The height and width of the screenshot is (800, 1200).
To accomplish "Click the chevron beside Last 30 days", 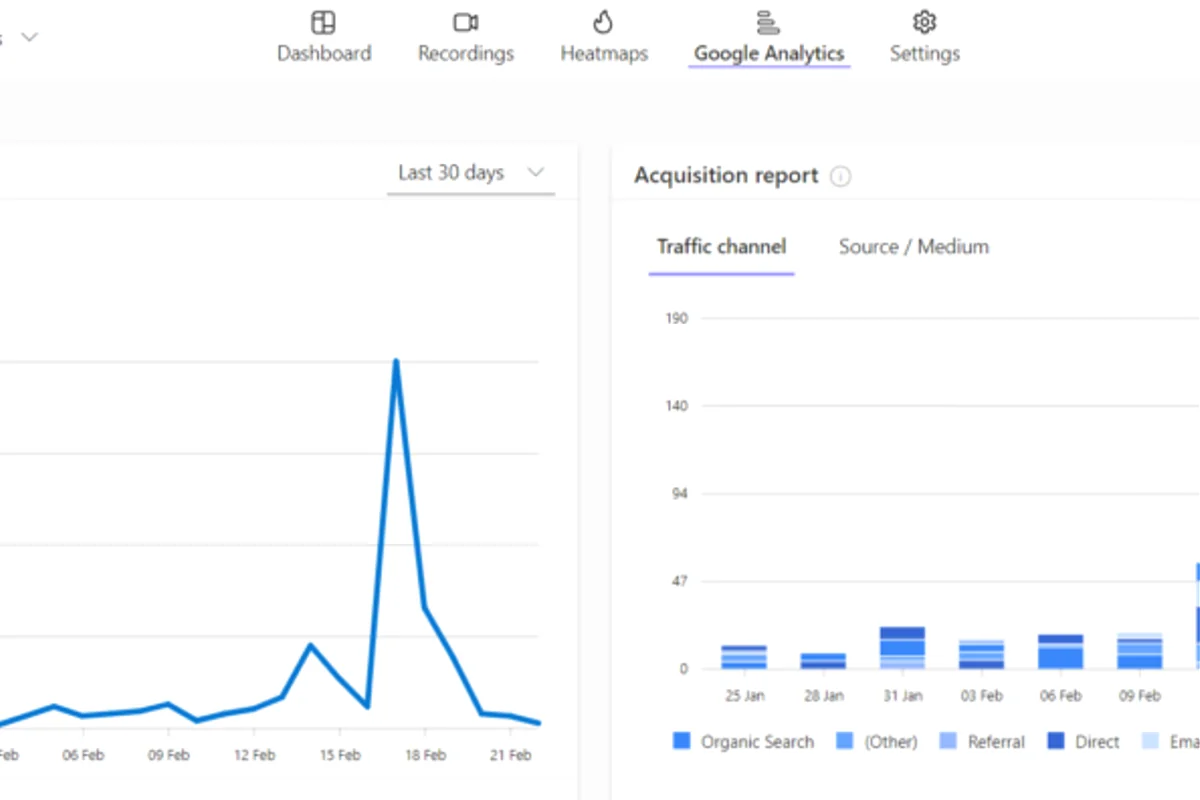I will click(536, 173).
